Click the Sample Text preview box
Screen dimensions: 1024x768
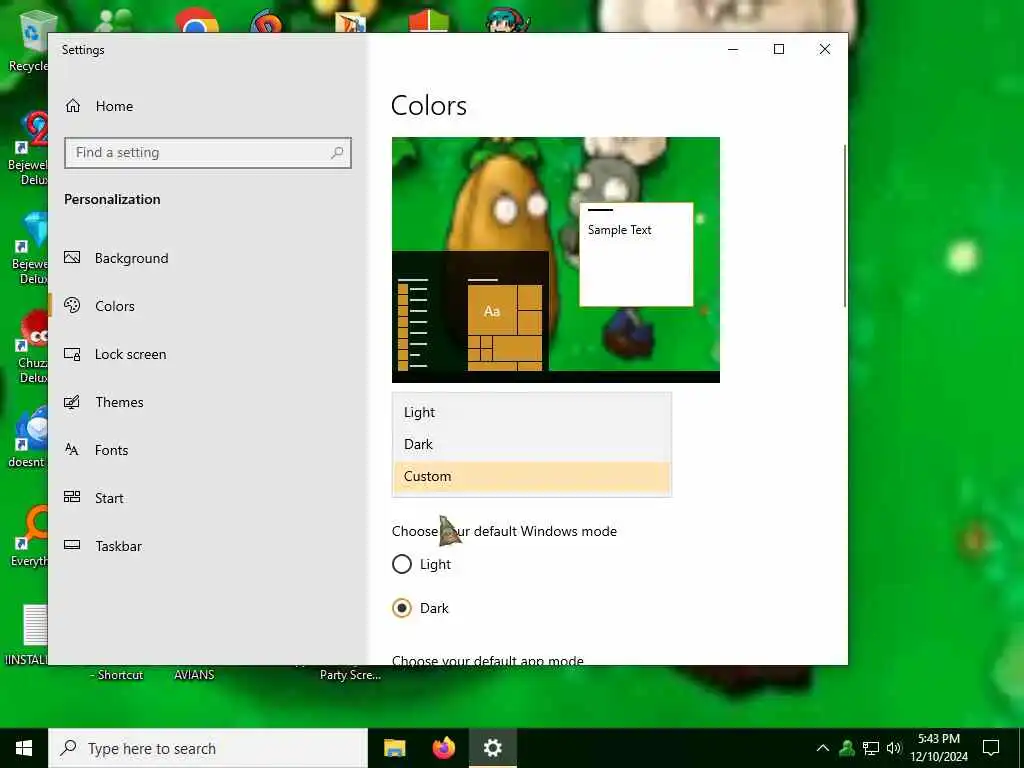636,254
